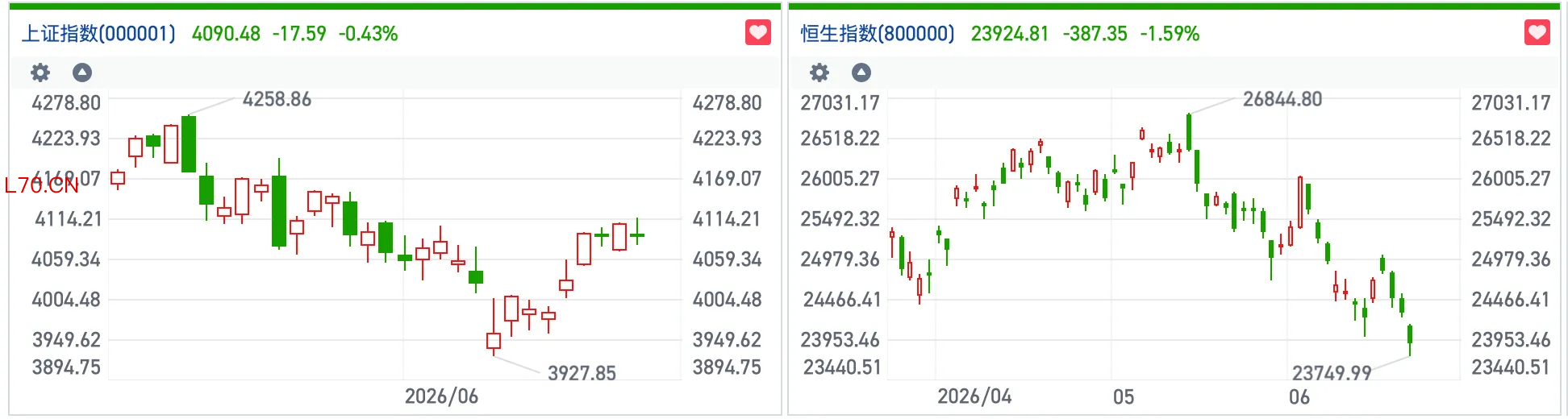Click left axis value 3894.75 on 上证 chart
The height and width of the screenshot is (419, 1568).
(66, 367)
